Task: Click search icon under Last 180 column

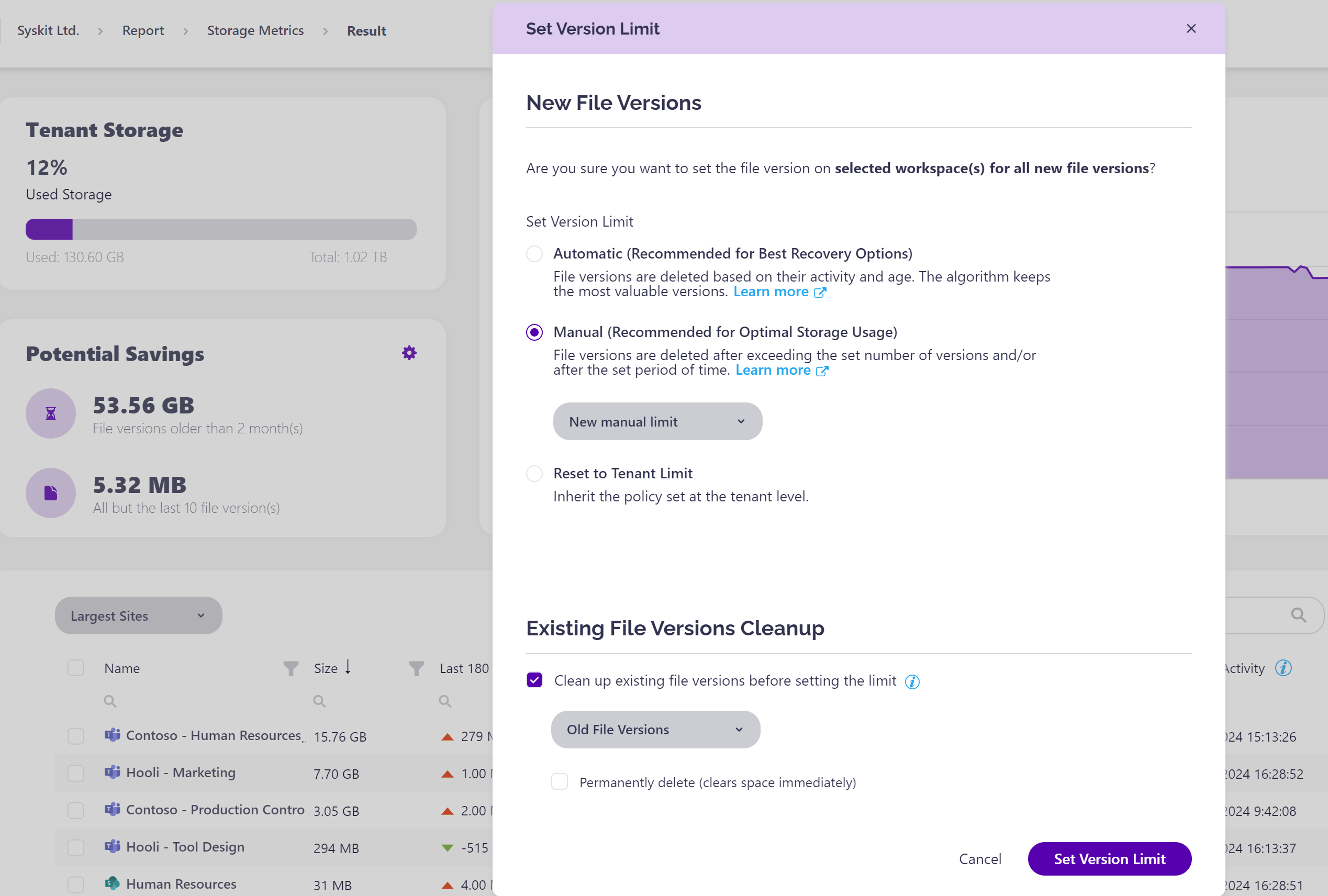Action: (x=444, y=701)
